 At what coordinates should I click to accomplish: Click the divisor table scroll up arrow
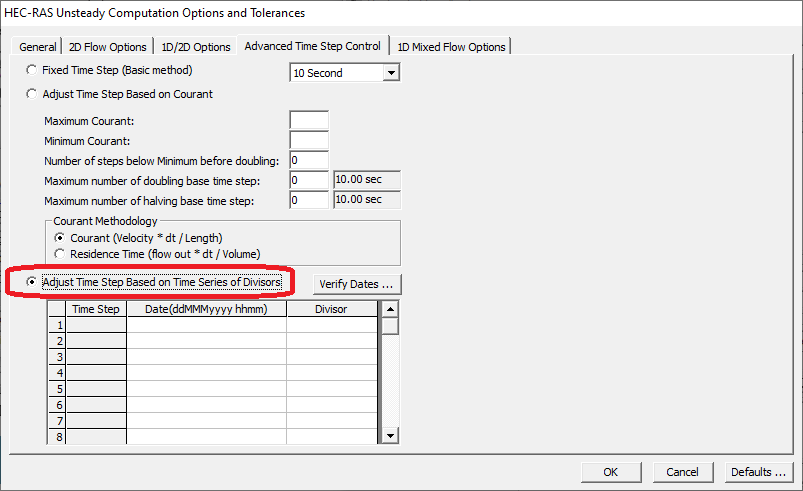390,309
